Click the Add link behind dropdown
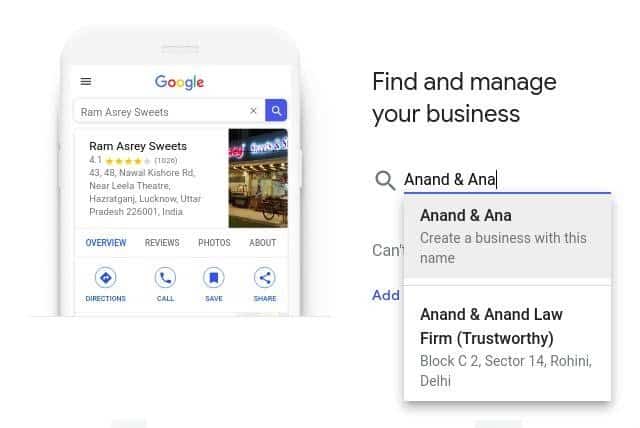Screen dimensions: 640x428 [x=386, y=295]
